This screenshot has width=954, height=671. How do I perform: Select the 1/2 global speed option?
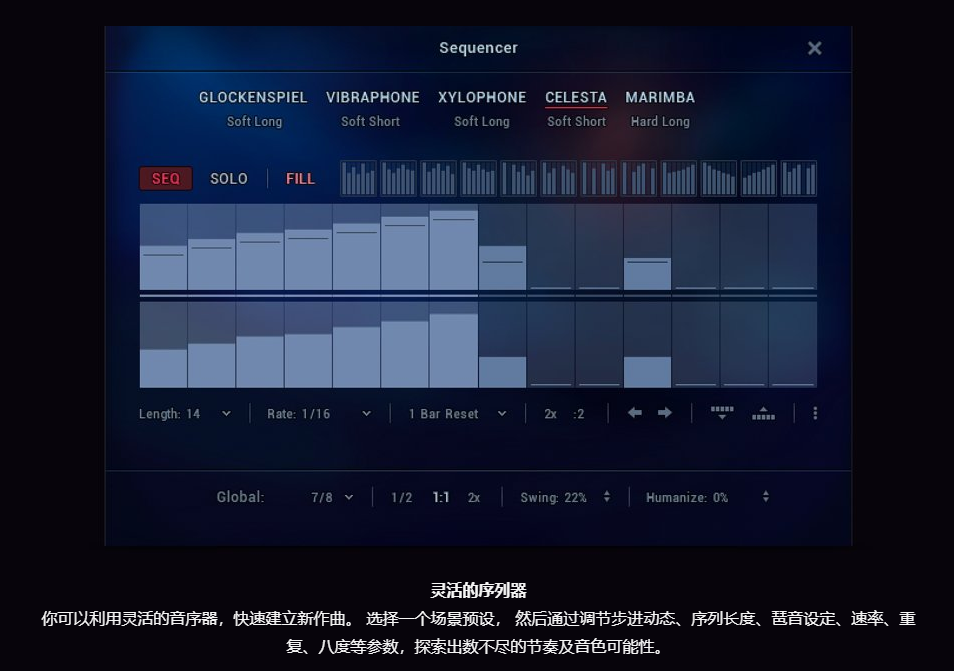click(402, 498)
